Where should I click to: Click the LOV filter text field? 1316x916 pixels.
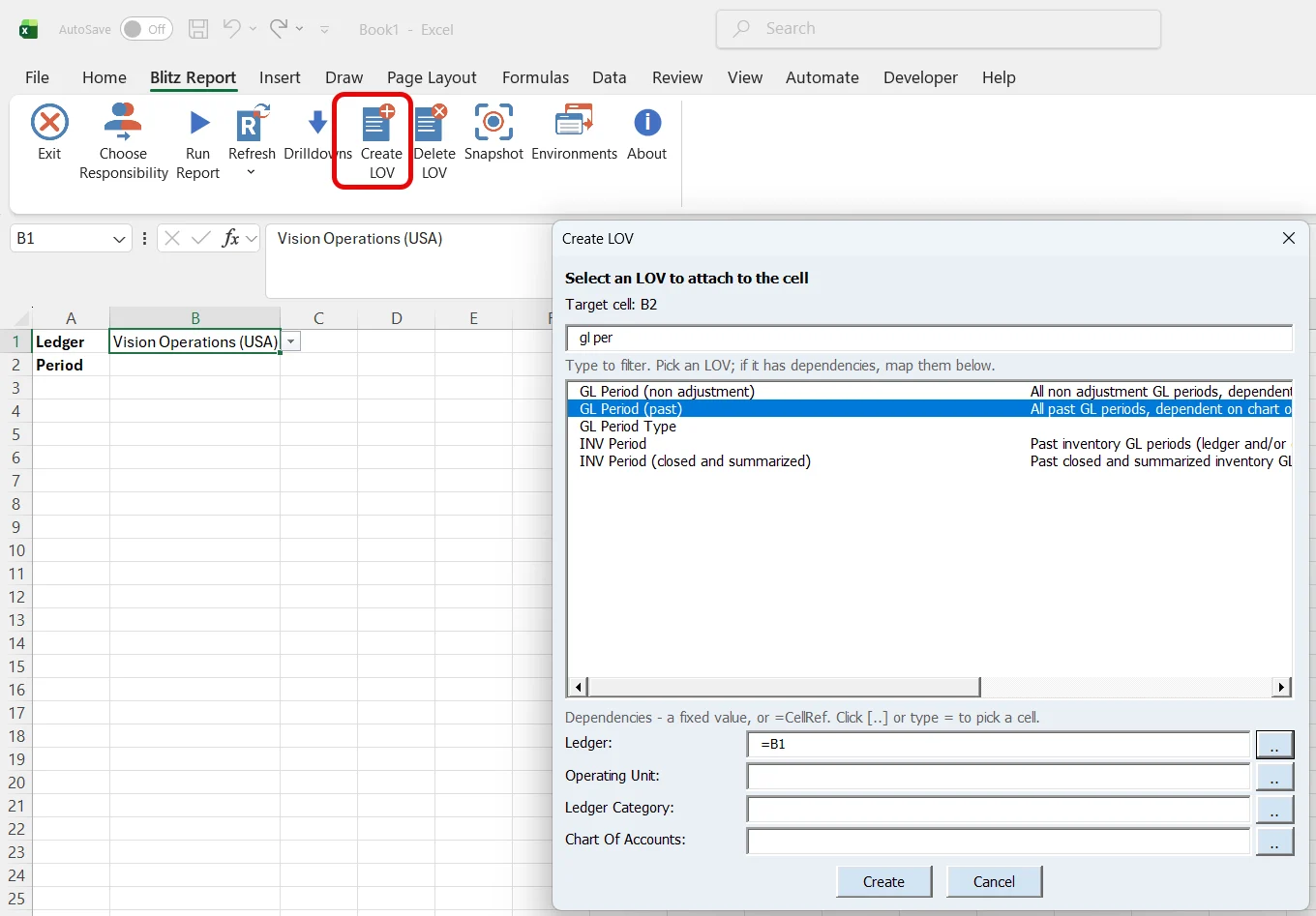point(929,338)
